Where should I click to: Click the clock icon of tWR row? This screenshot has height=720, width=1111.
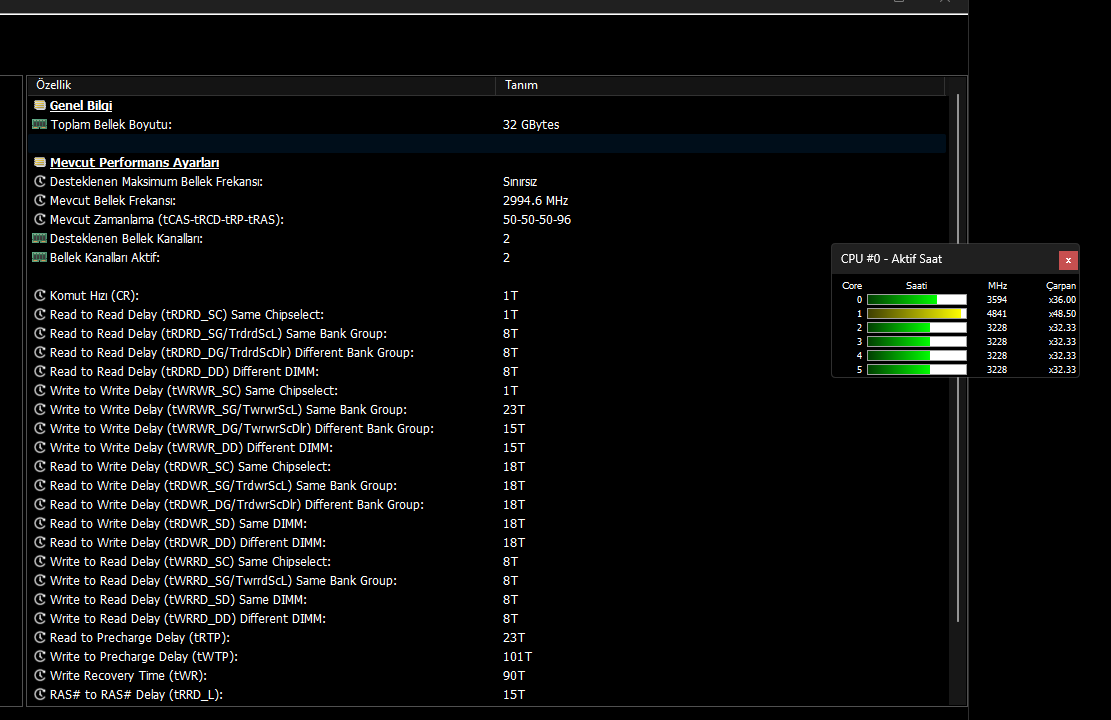[x=40, y=675]
